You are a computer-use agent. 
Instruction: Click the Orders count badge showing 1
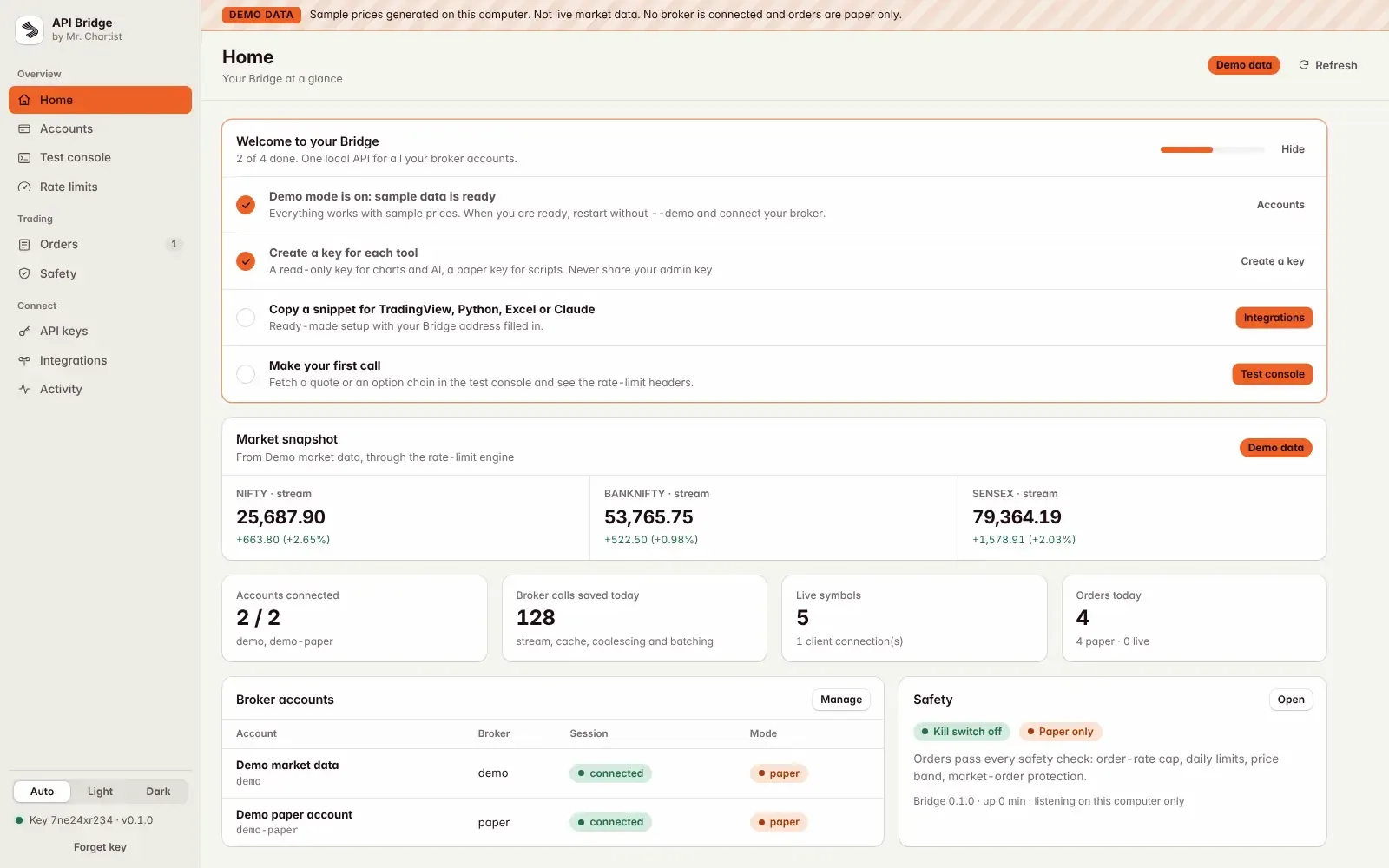[x=174, y=244]
